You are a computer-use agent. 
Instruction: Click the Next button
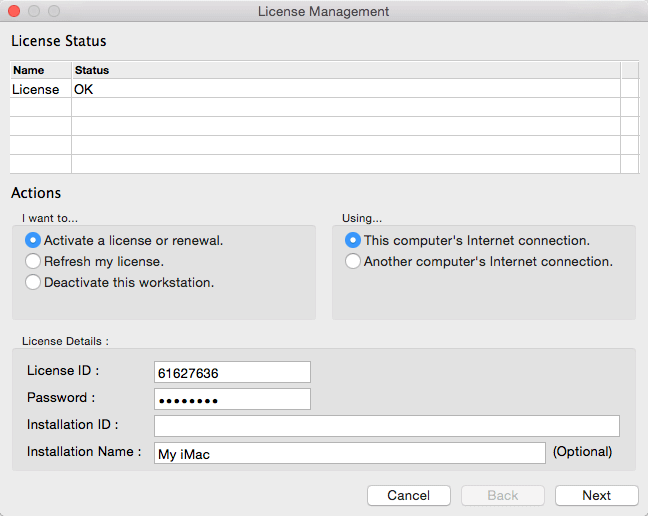point(596,495)
